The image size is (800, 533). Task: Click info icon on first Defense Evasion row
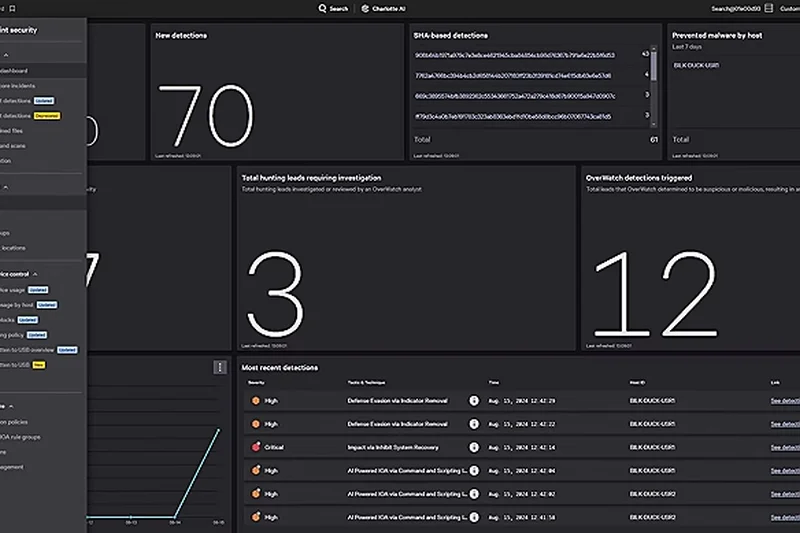click(474, 400)
